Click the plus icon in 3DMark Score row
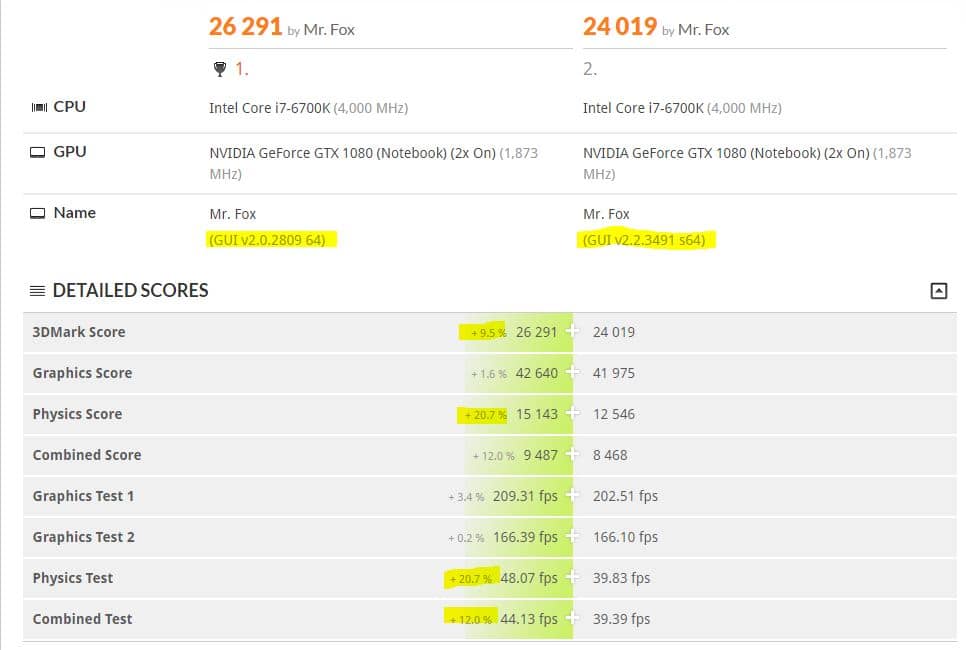The height and width of the screenshot is (650, 966). 572,331
